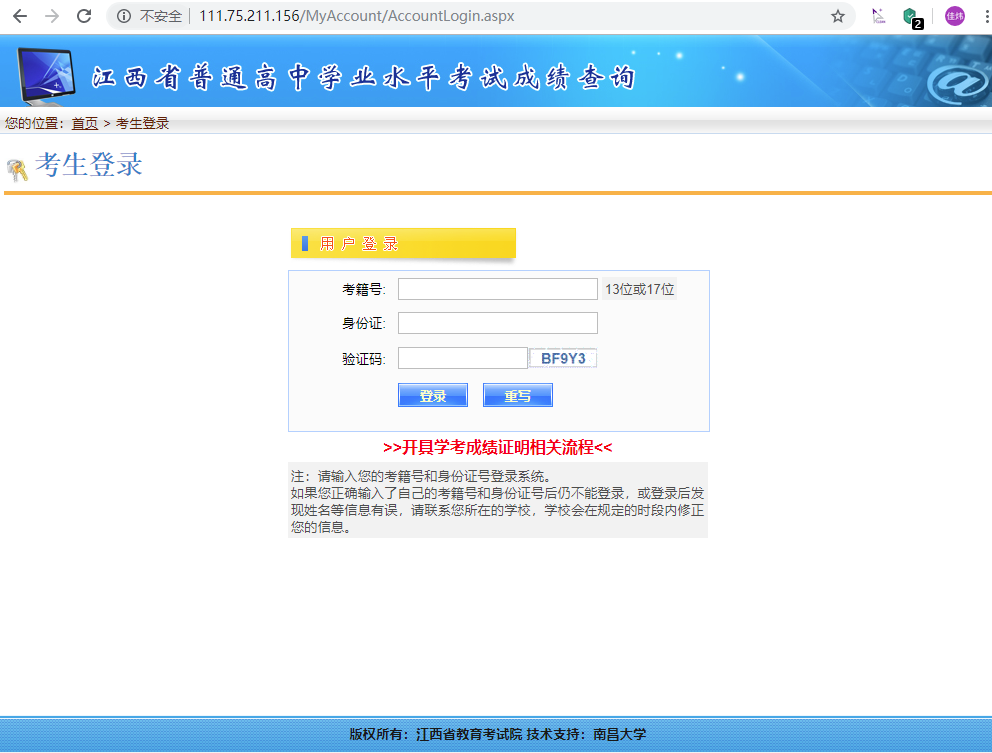Screen dimensions: 992x753
Task: Click the computer monitor logo in banner
Action: pos(46,76)
